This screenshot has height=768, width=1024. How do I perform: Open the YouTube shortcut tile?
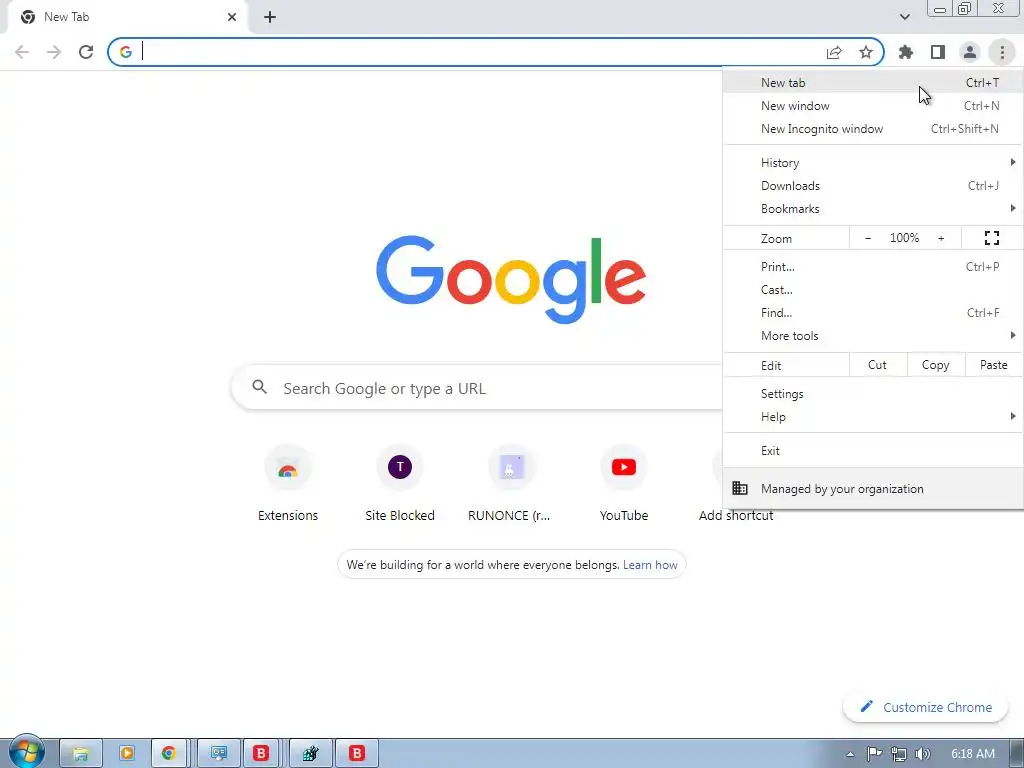coord(624,484)
